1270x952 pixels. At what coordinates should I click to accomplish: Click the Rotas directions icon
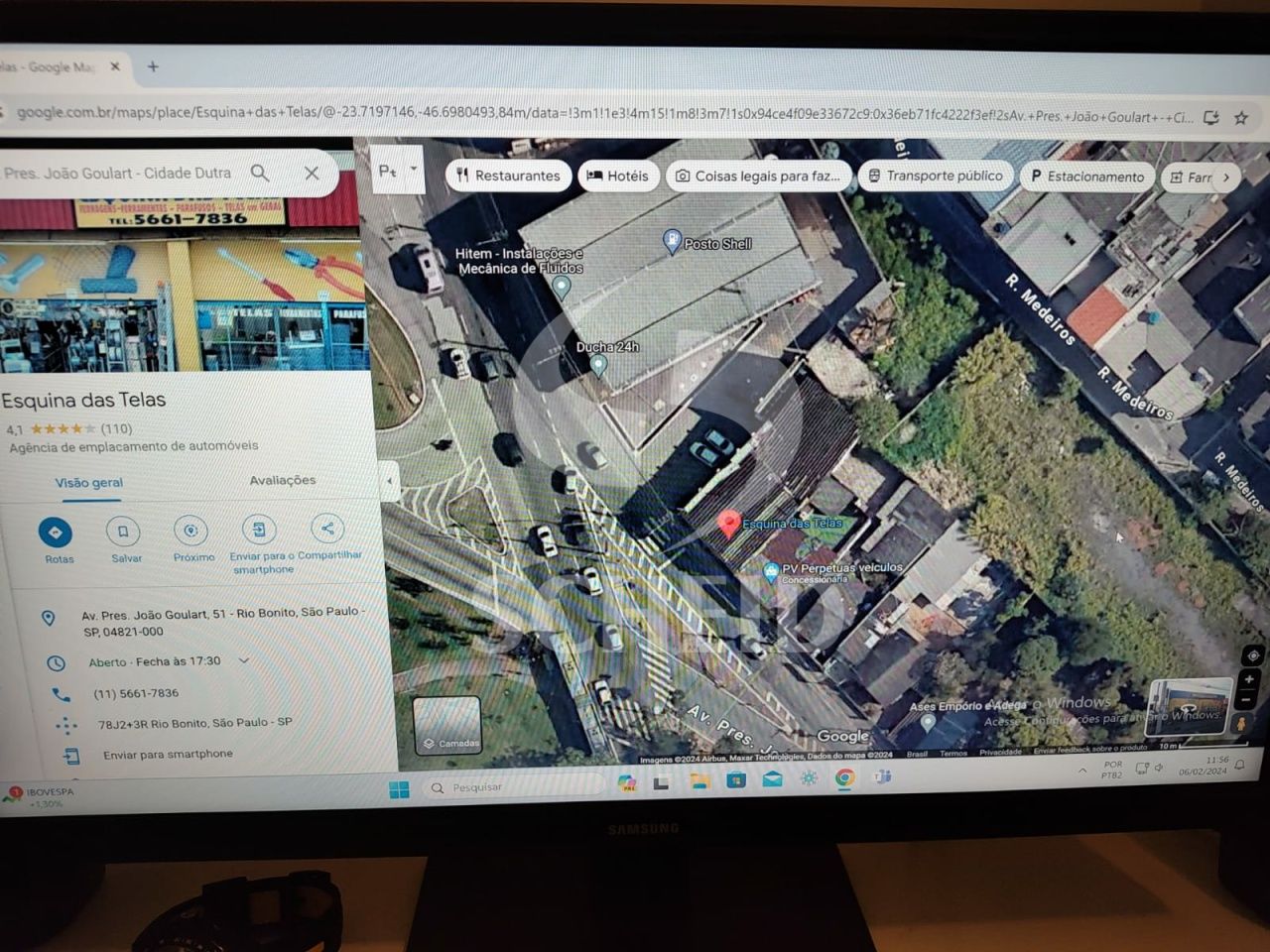tap(56, 533)
